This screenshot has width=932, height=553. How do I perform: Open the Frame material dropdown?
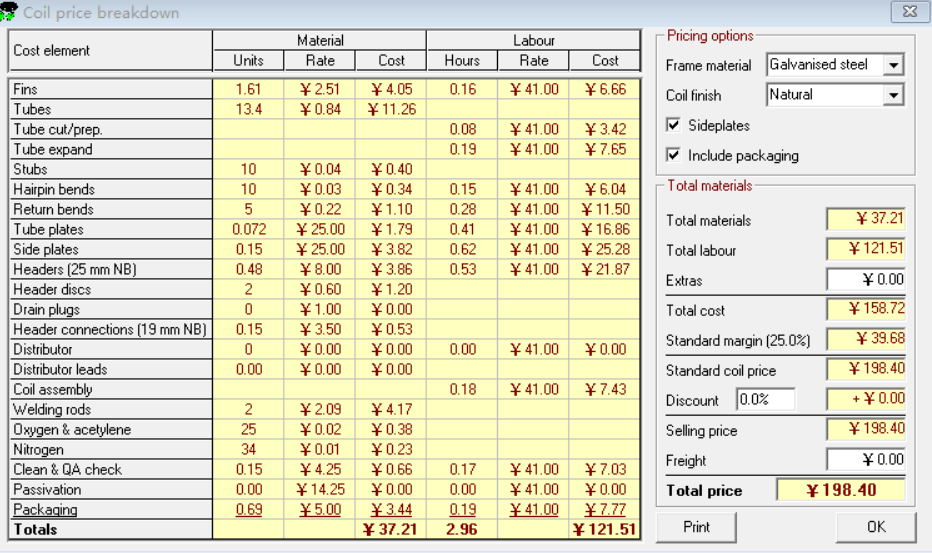coord(893,65)
